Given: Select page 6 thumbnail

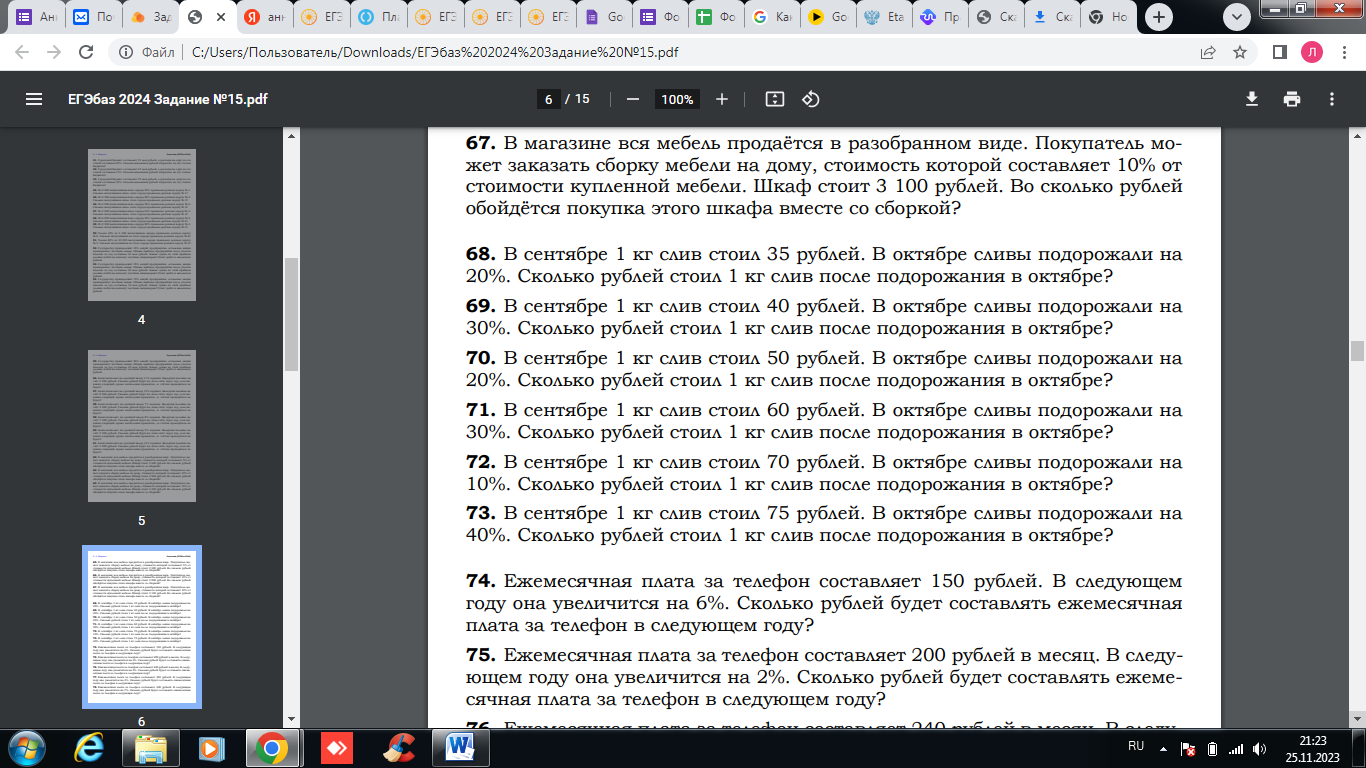Looking at the screenshot, I should coord(141,627).
